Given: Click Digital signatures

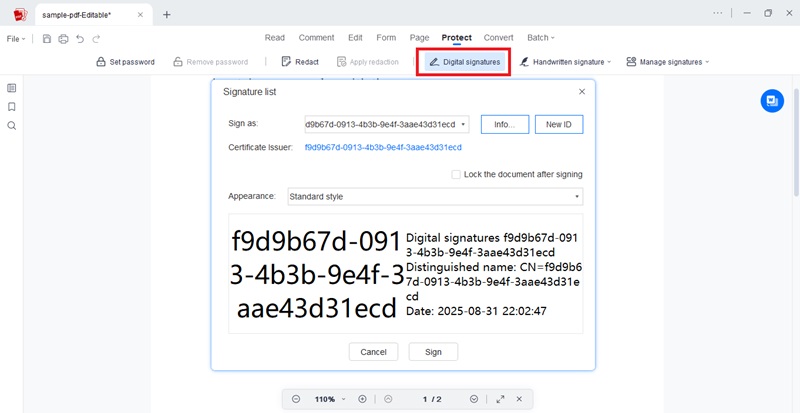Looking at the screenshot, I should (x=465, y=62).
